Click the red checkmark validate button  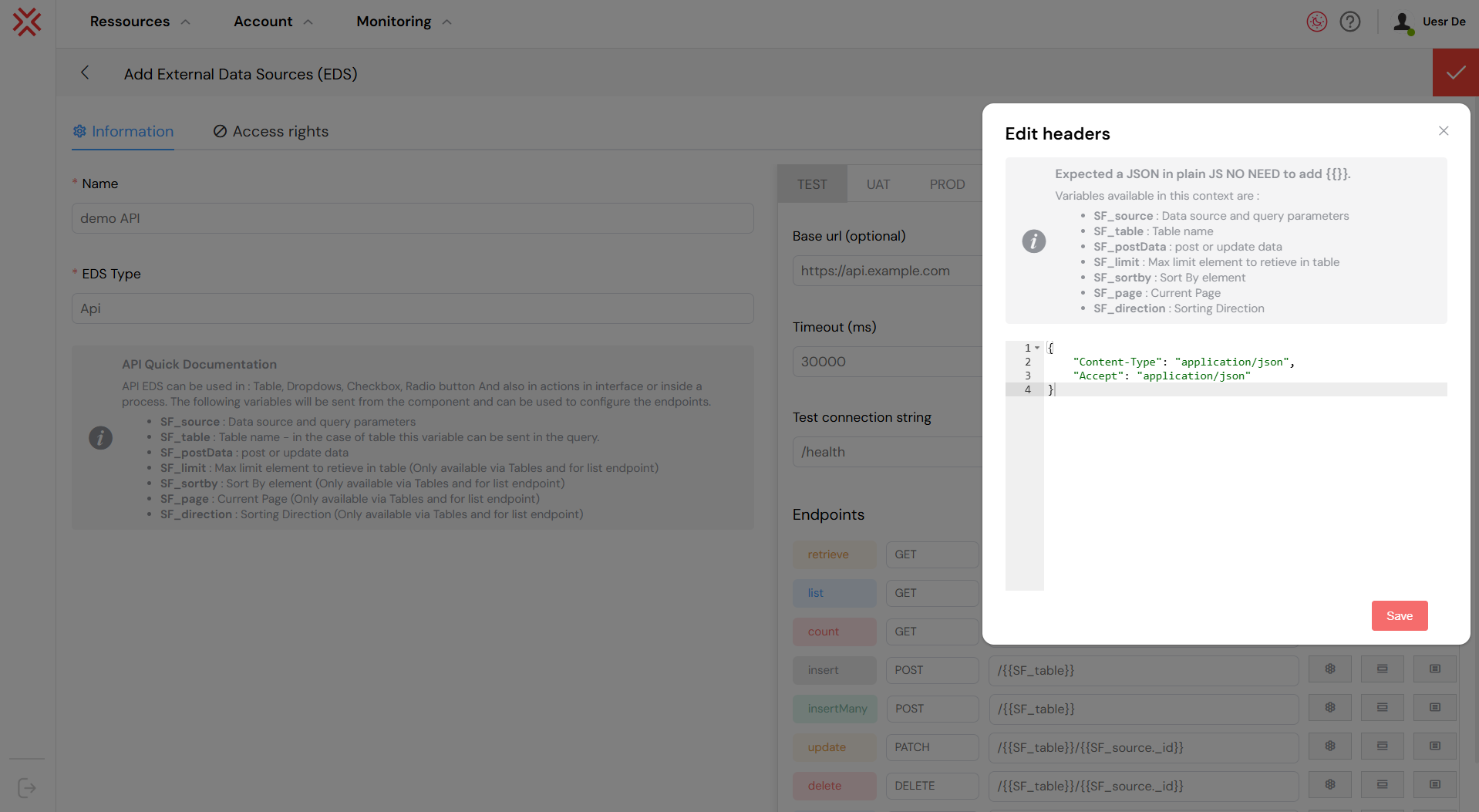(1455, 73)
